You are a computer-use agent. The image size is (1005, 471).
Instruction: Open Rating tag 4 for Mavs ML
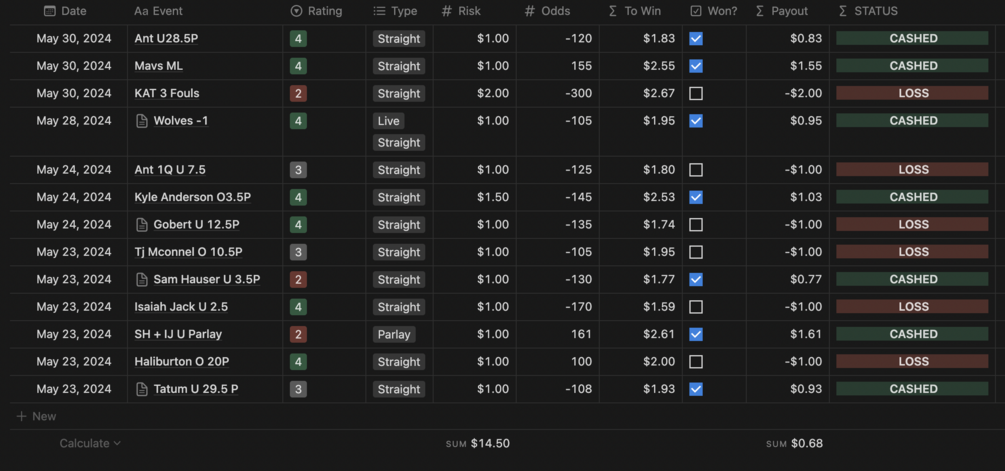[x=298, y=66]
